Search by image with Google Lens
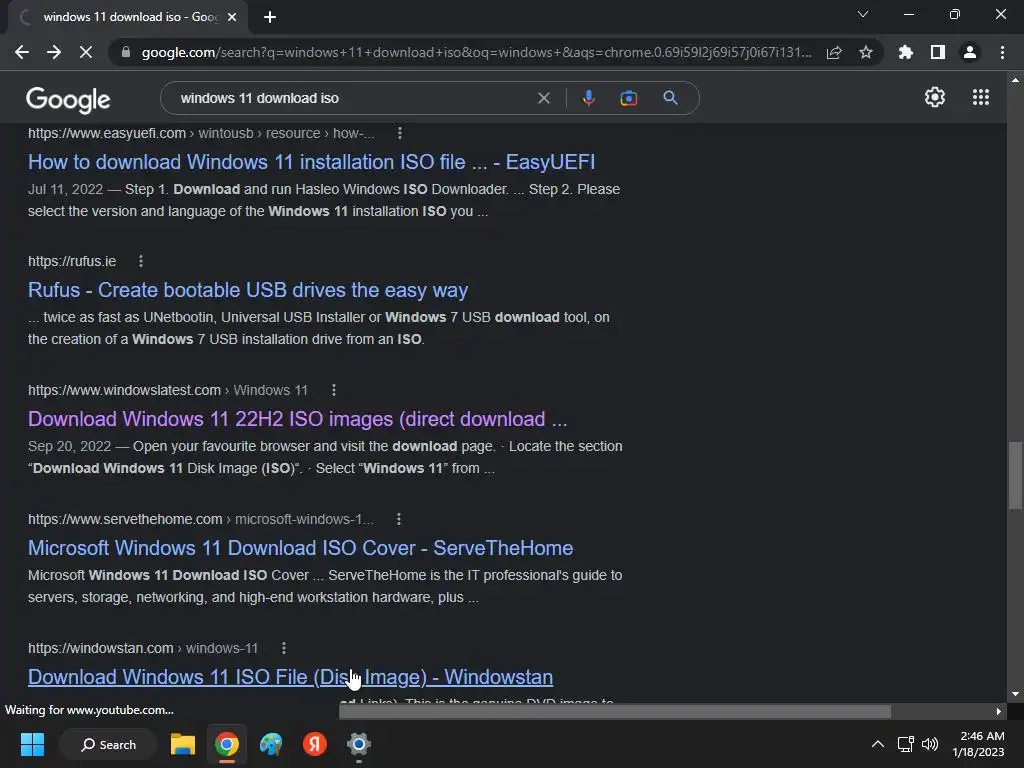 pyautogui.click(x=628, y=98)
